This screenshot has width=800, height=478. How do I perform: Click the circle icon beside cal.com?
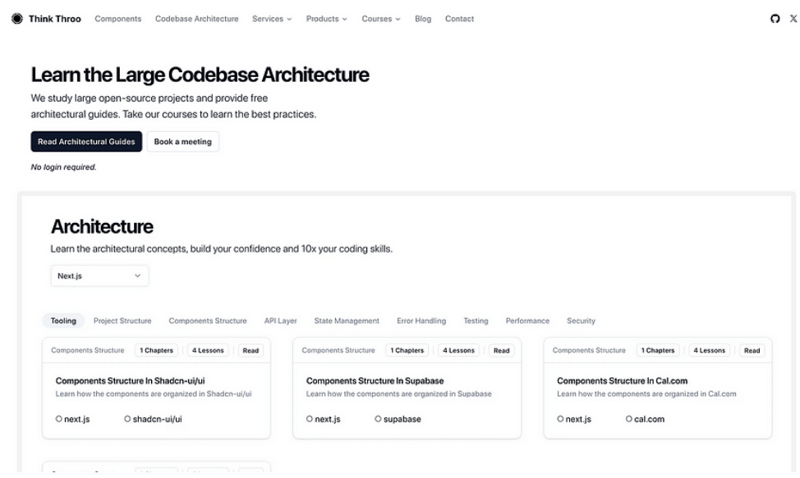629,419
